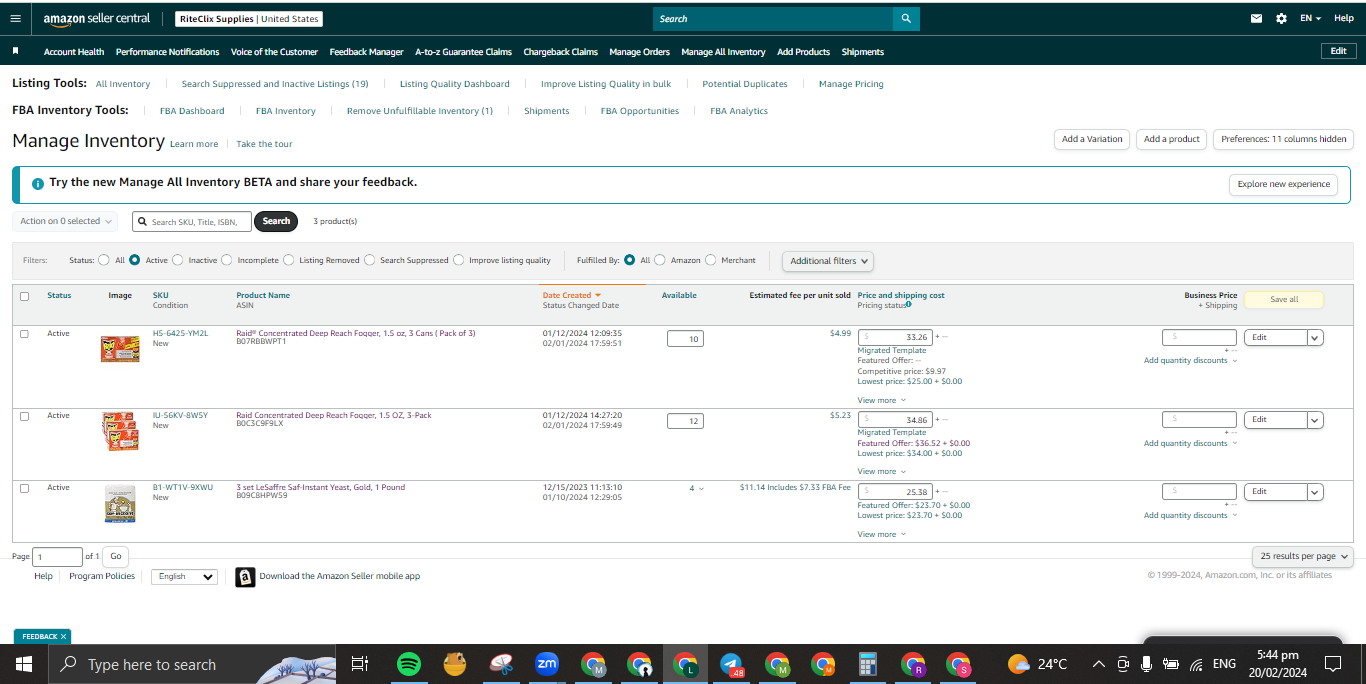Image resolution: width=1366 pixels, height=684 pixels.
Task: Filter Fulfilled By Amazon
Action: 660,260
